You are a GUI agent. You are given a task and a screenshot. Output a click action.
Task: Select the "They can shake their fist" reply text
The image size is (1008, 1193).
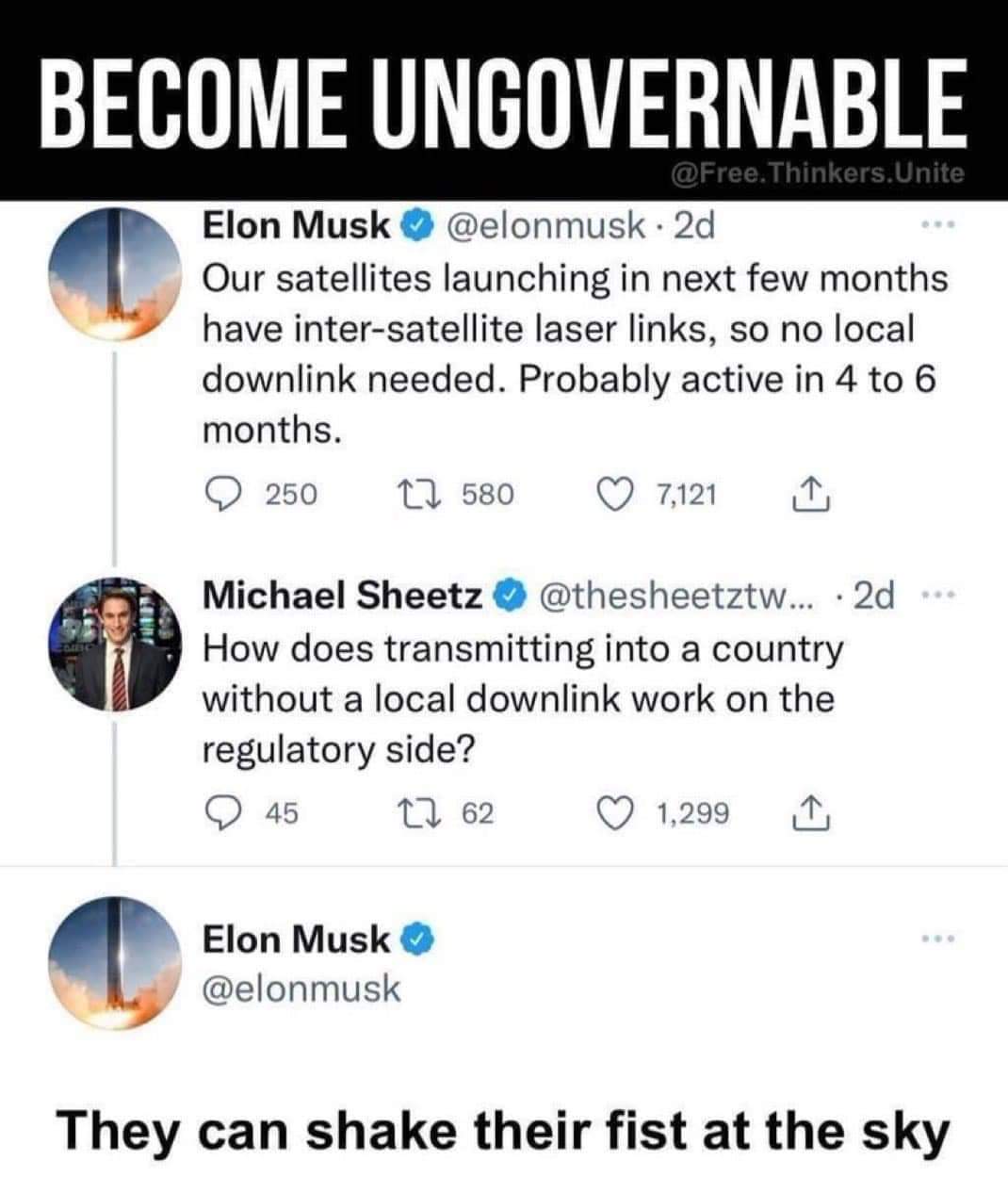click(x=504, y=1129)
